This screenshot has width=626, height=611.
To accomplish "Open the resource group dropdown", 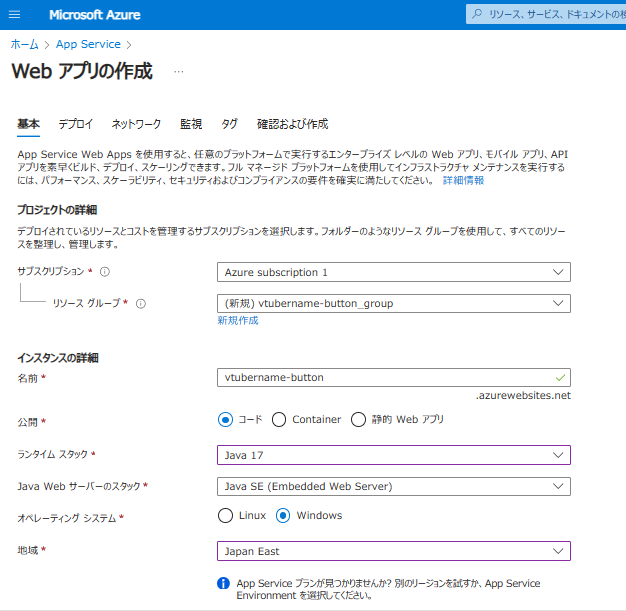I will pos(394,304).
